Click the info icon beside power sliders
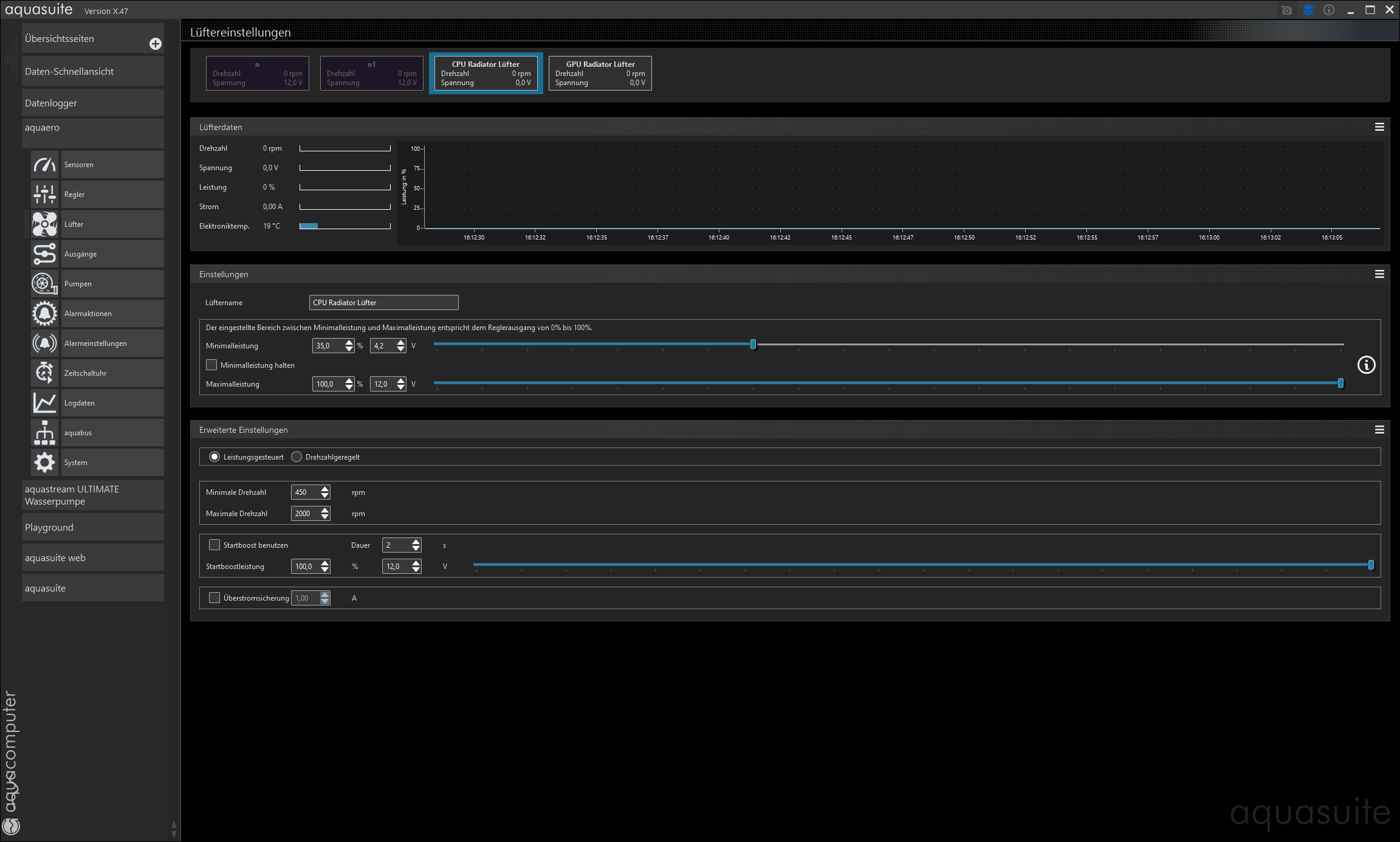Viewport: 1400px width, 842px height. tap(1366, 365)
